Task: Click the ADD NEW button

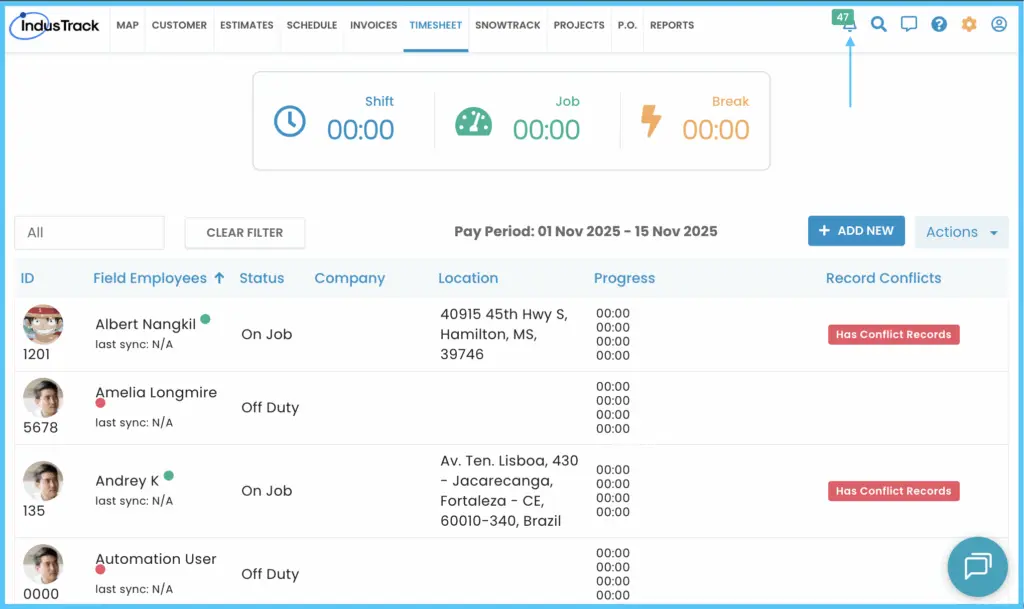Action: (x=856, y=231)
